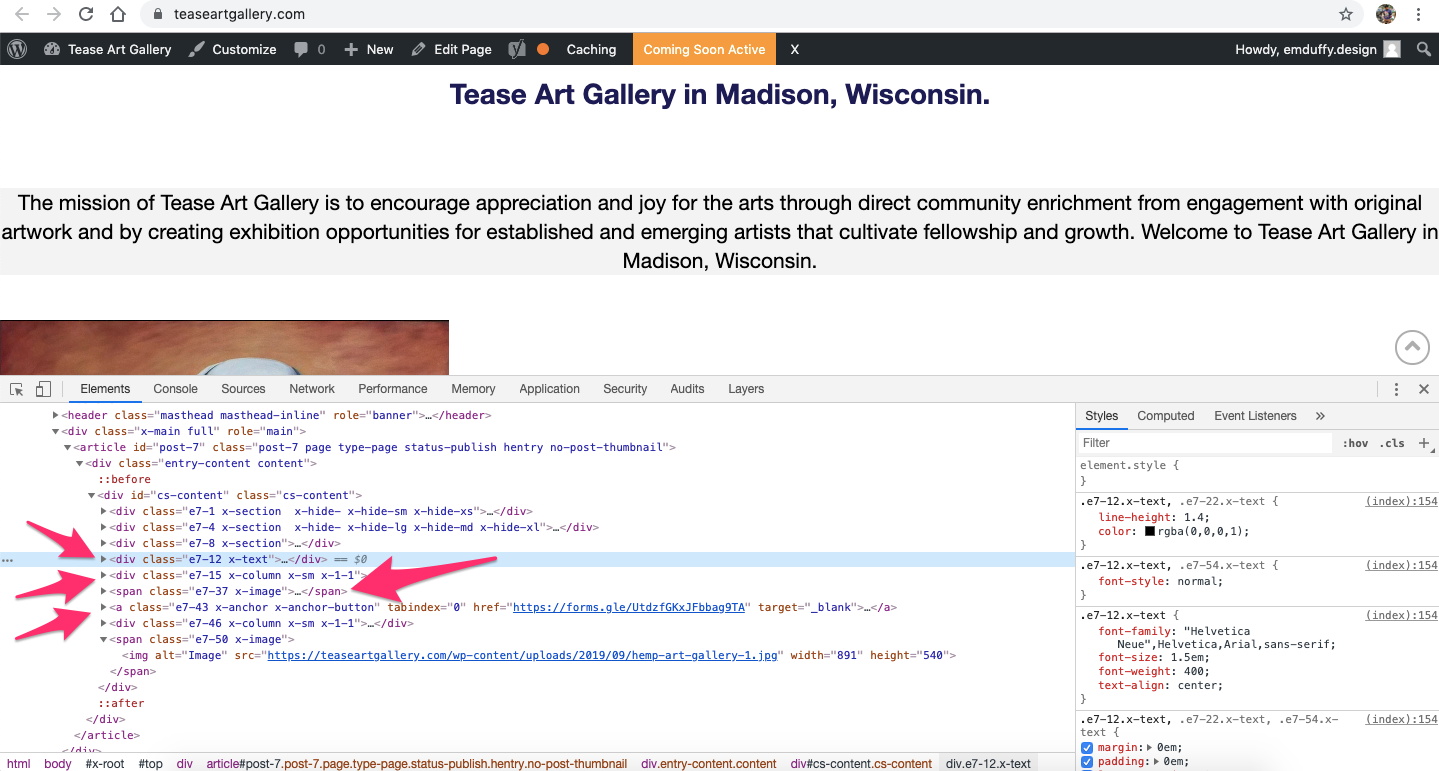Collapse the e7-50 x-image span node
This screenshot has width=1439, height=771.
pyautogui.click(x=104, y=639)
